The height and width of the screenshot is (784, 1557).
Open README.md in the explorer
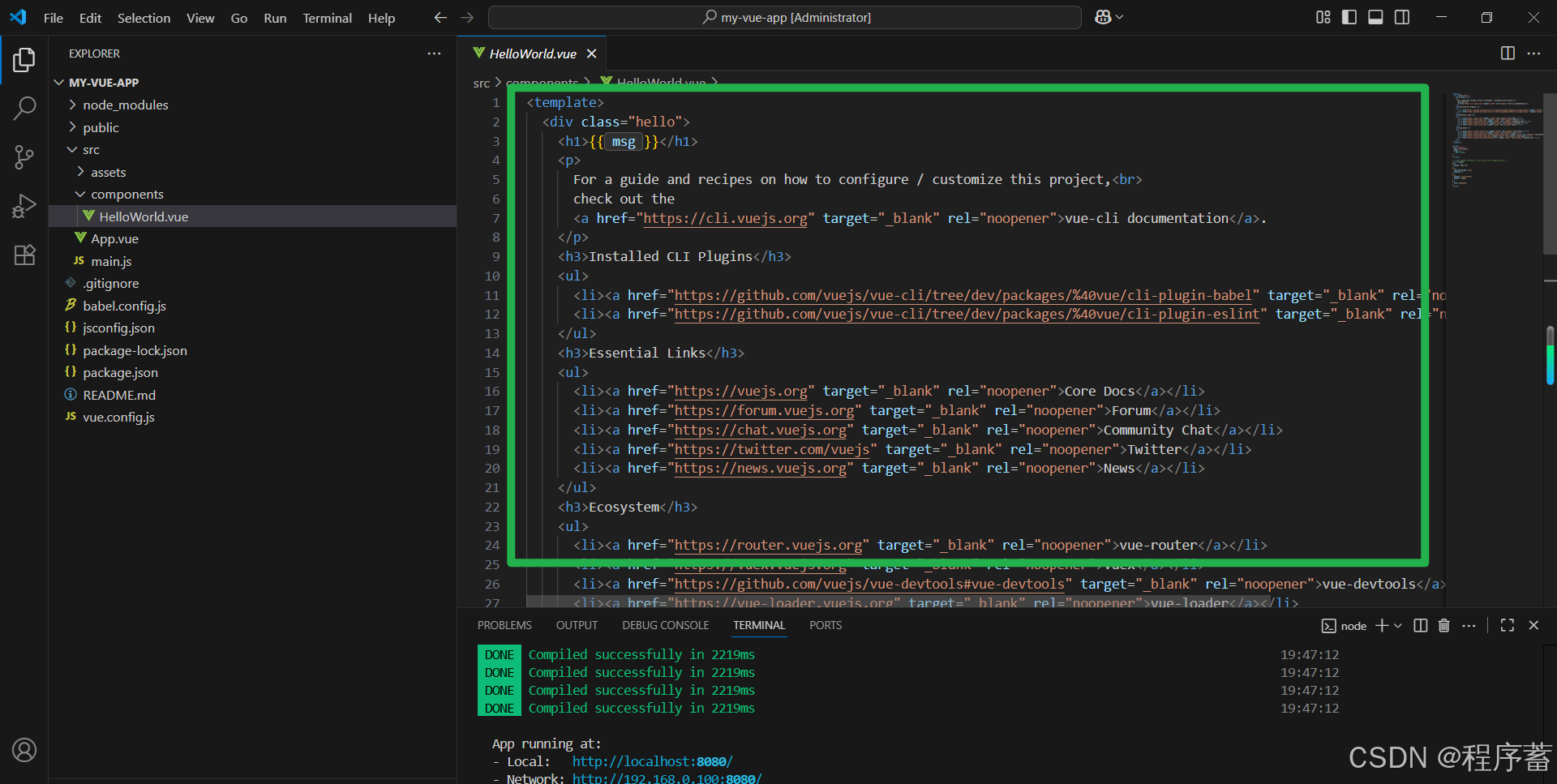(x=119, y=395)
